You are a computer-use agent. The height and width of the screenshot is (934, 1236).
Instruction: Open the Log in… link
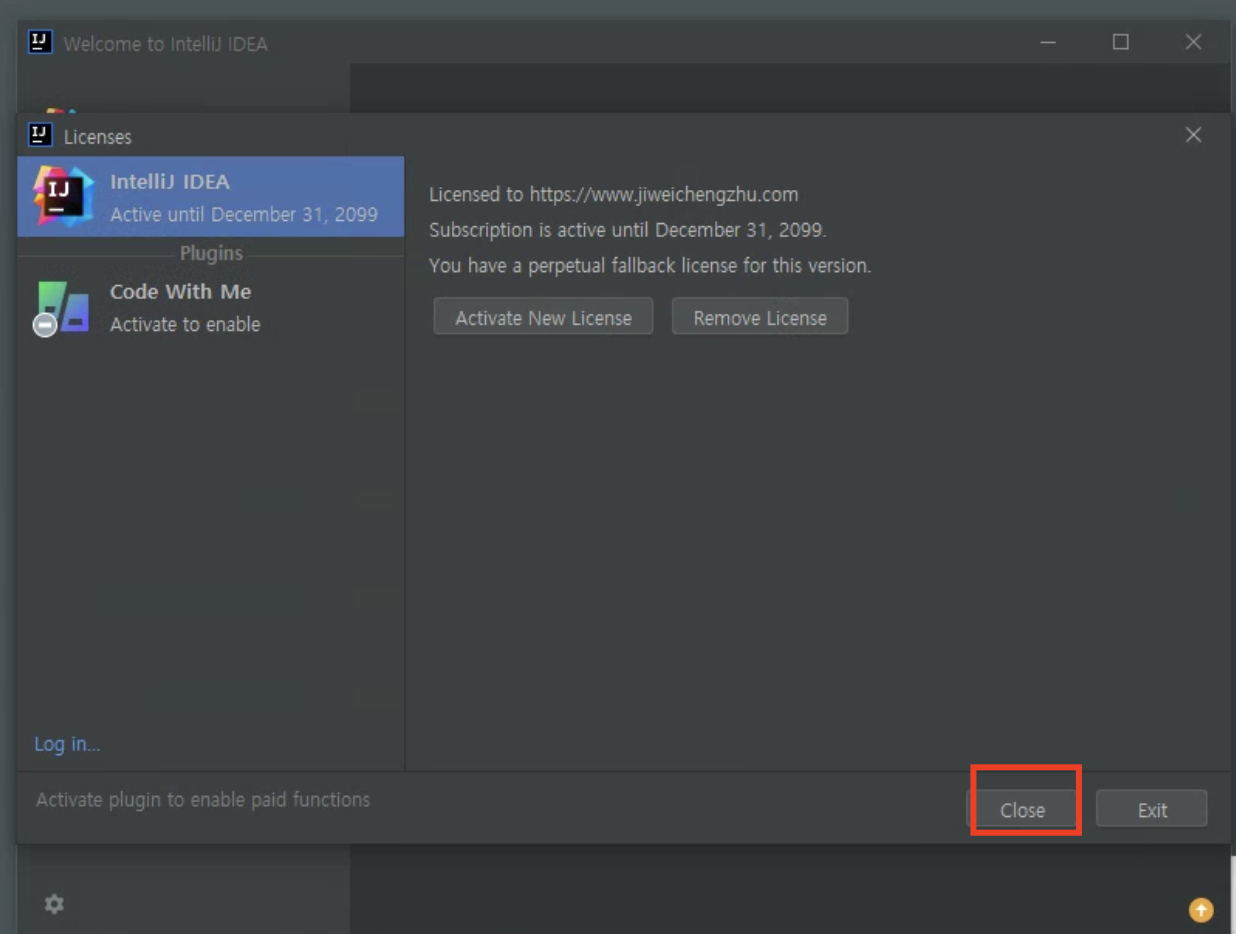(67, 744)
